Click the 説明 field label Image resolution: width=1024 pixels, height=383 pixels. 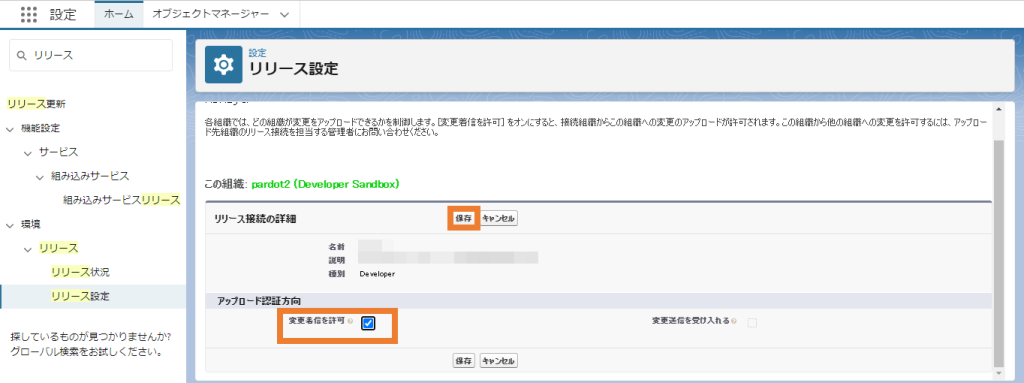click(x=336, y=261)
